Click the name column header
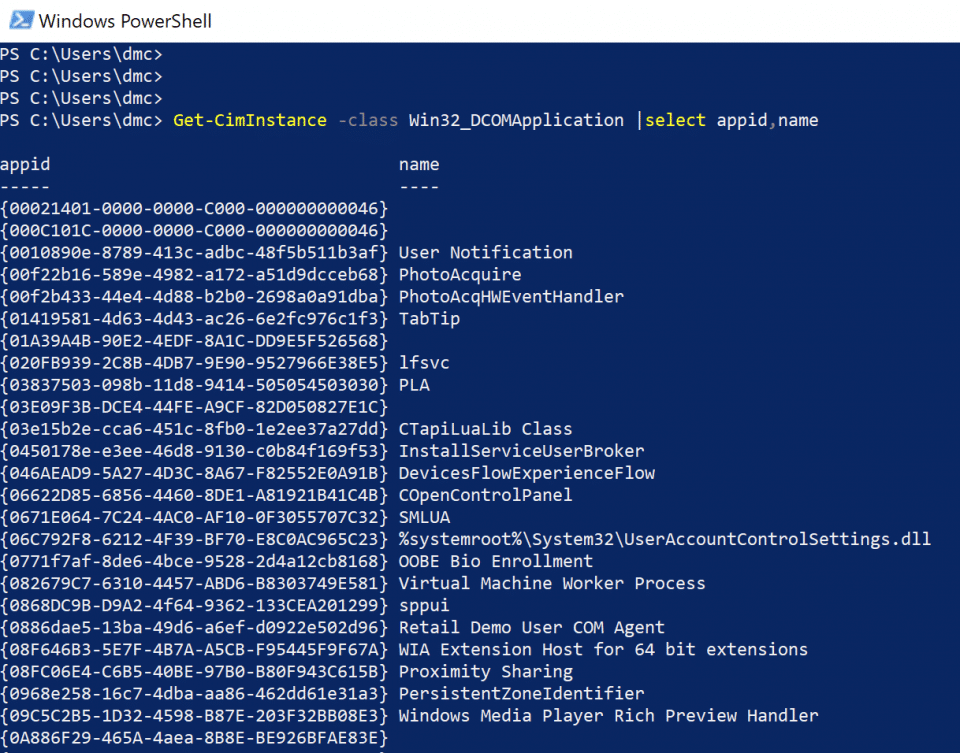The image size is (960, 753). pos(419,165)
